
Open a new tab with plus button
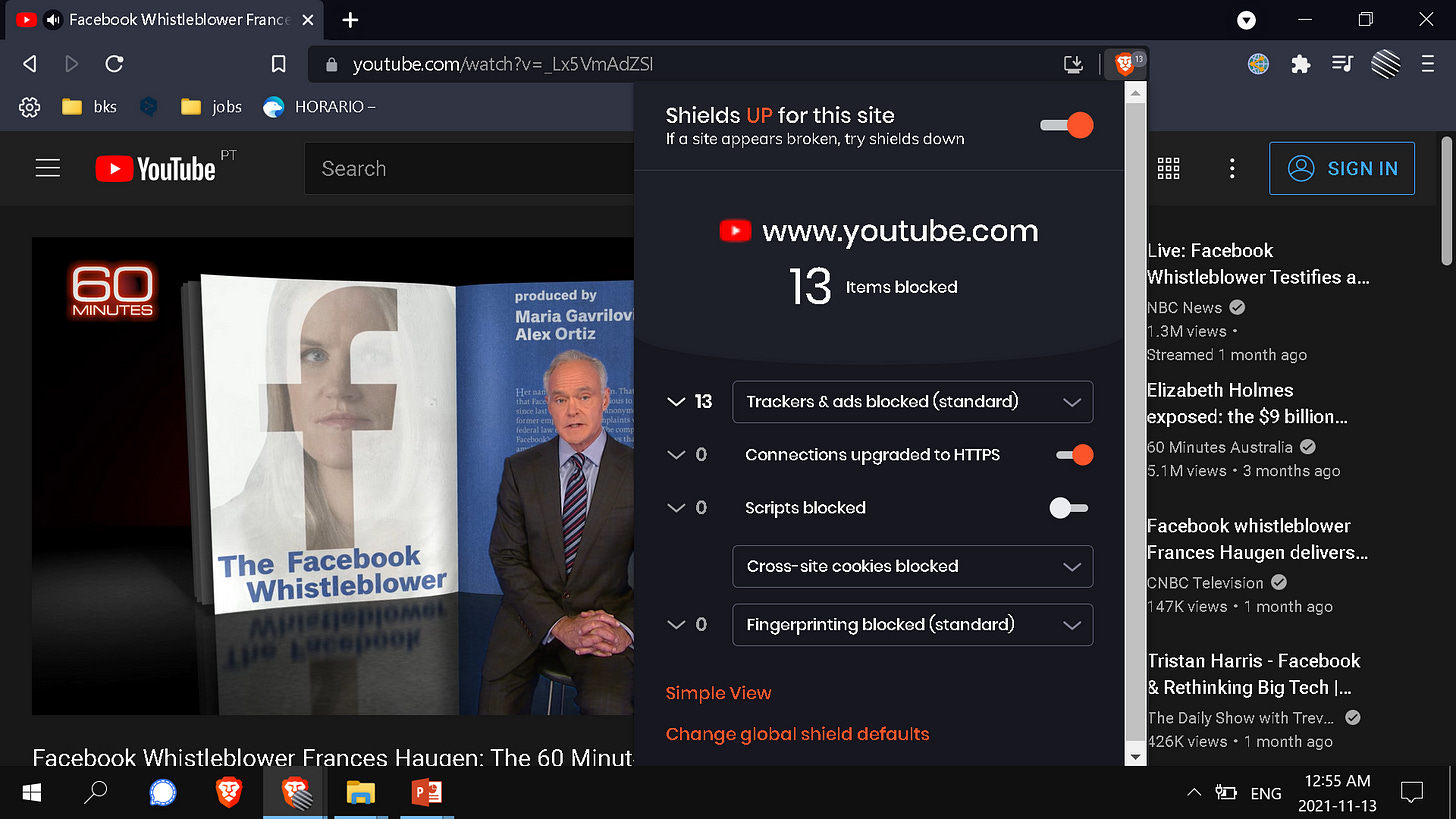[350, 19]
